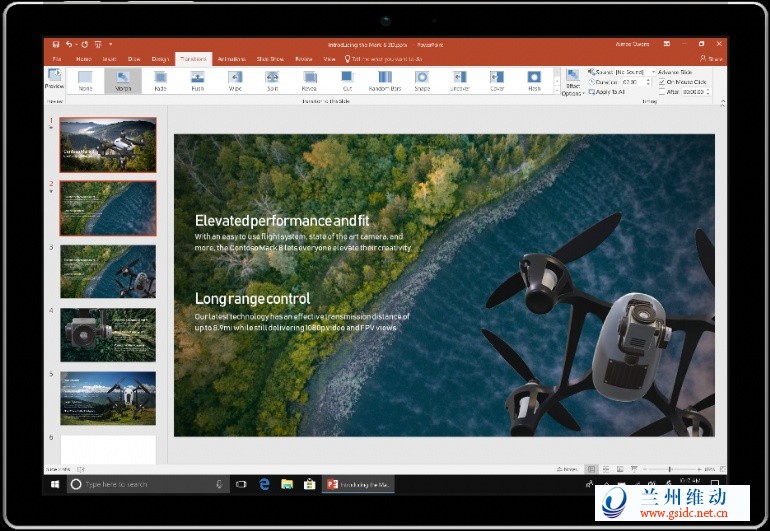Select slide 3 thumbnail
The height and width of the screenshot is (531, 770).
coord(108,270)
